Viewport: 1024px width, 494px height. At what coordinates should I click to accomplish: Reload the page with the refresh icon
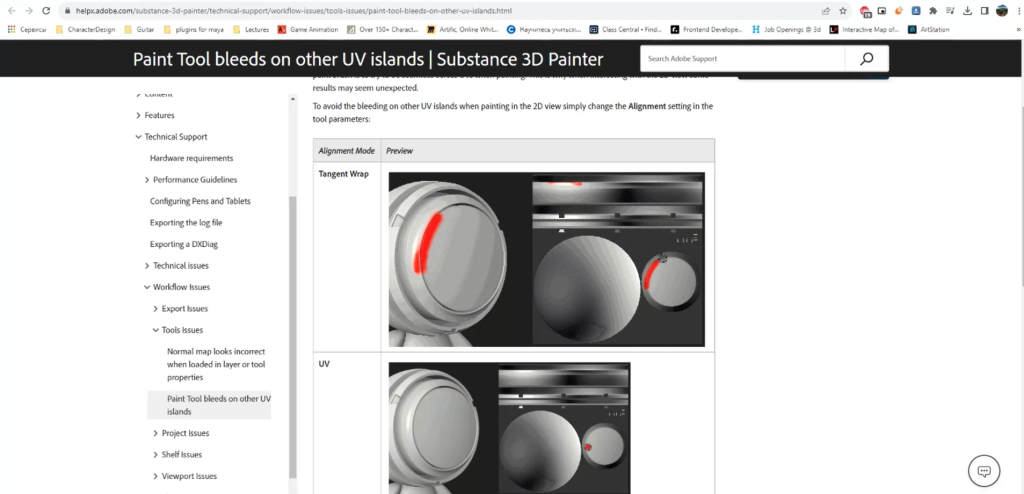[x=46, y=10]
